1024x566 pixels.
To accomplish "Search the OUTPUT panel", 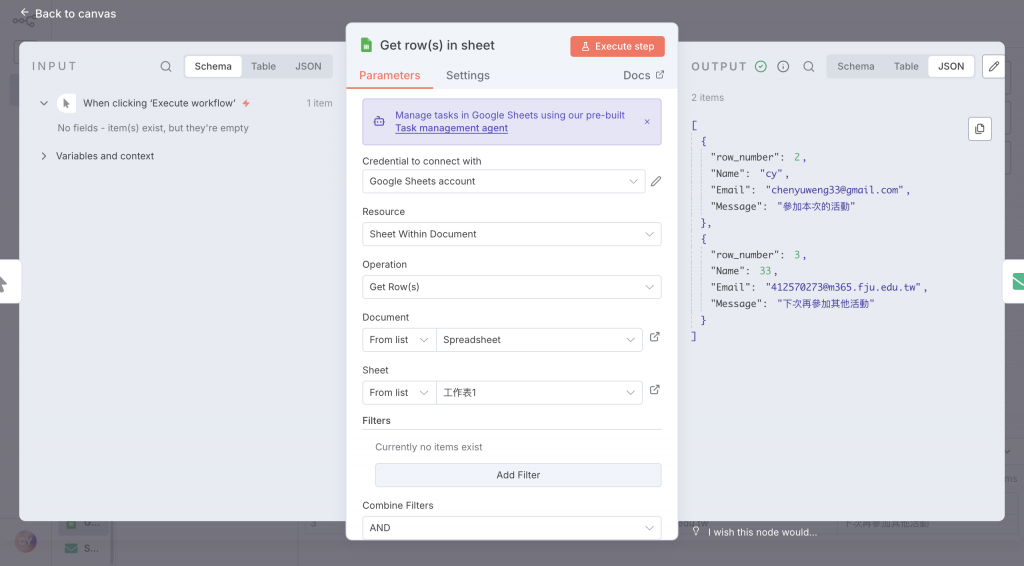I will [x=808, y=67].
